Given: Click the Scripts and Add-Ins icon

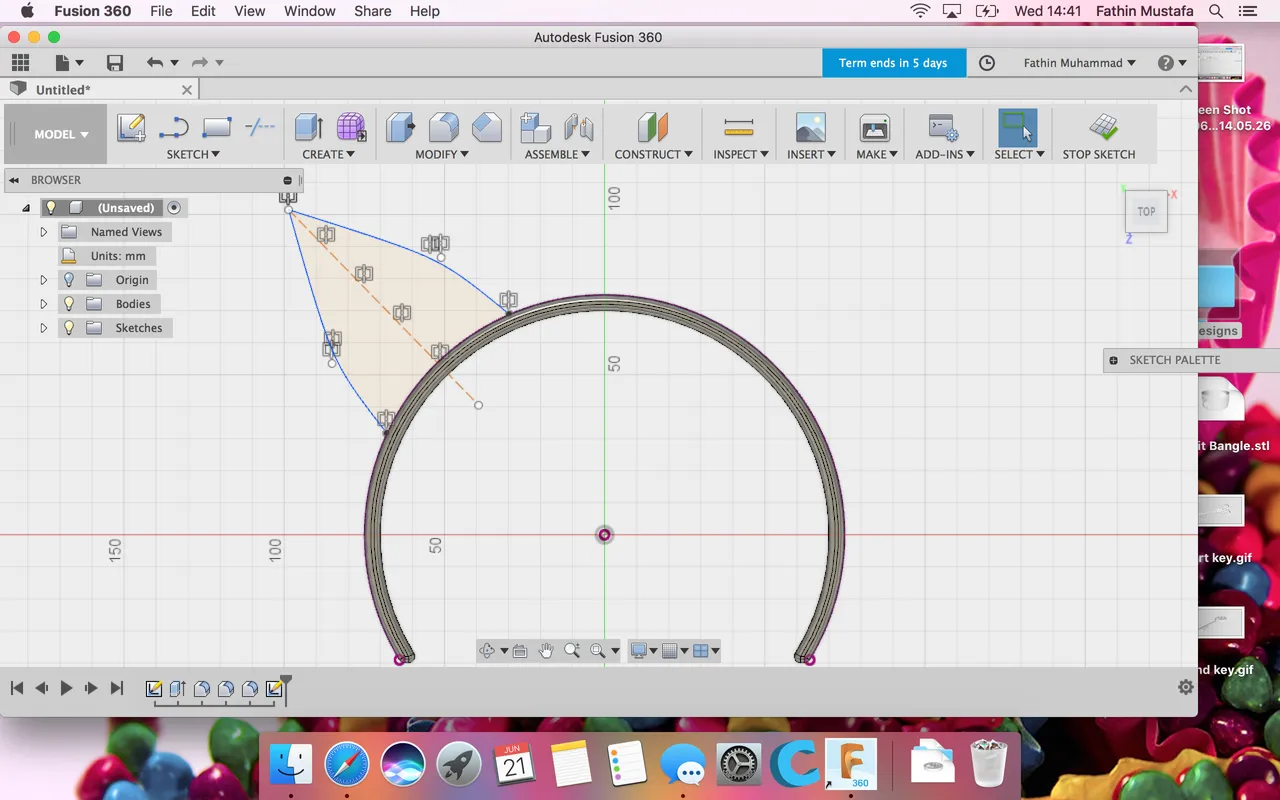Looking at the screenshot, I should pyautogui.click(x=943, y=127).
